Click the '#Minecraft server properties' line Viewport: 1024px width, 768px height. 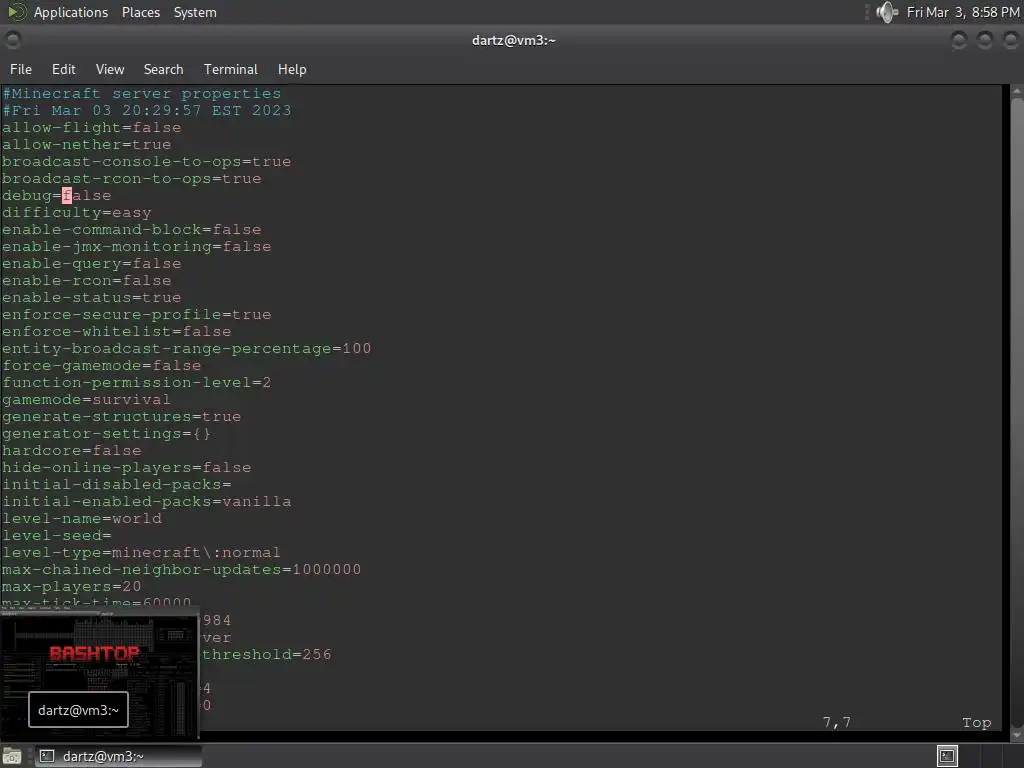point(142,93)
